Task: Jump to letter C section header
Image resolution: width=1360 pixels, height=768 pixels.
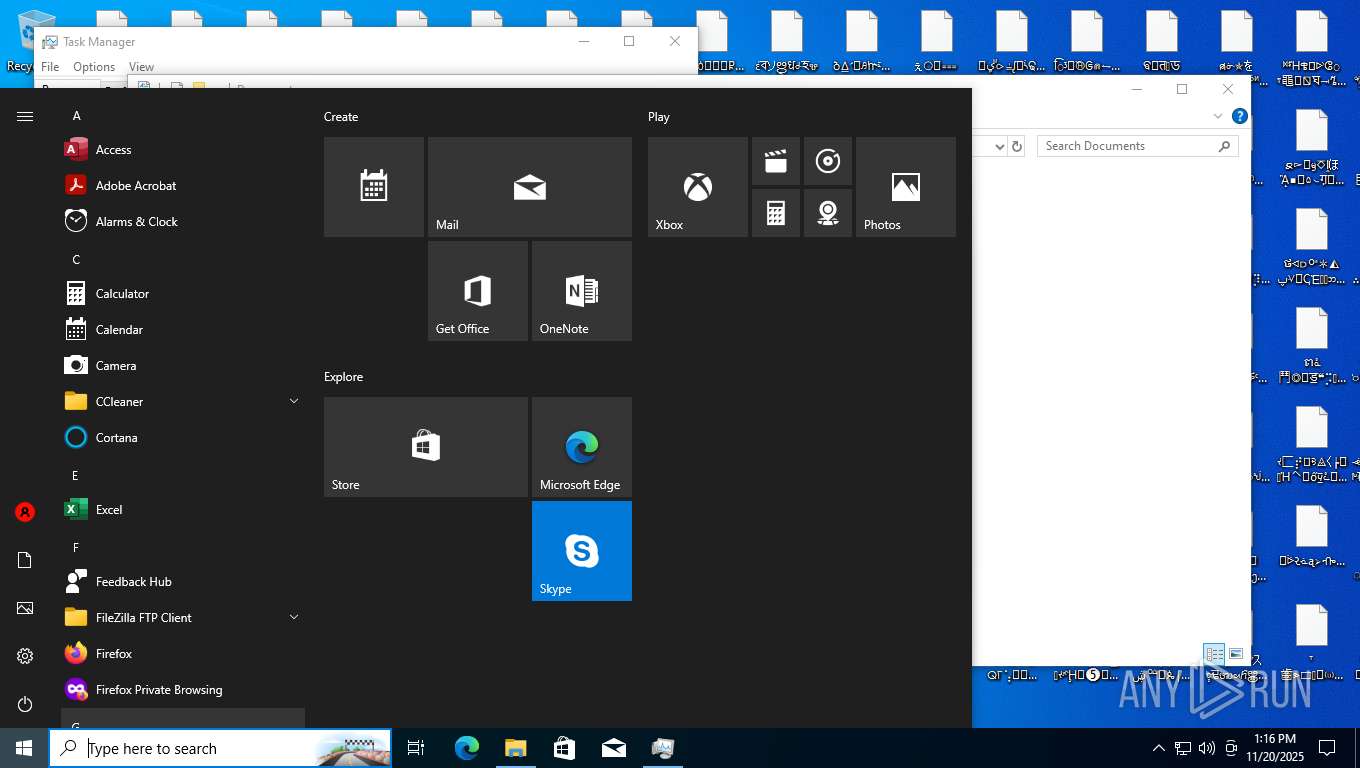Action: tap(76, 260)
